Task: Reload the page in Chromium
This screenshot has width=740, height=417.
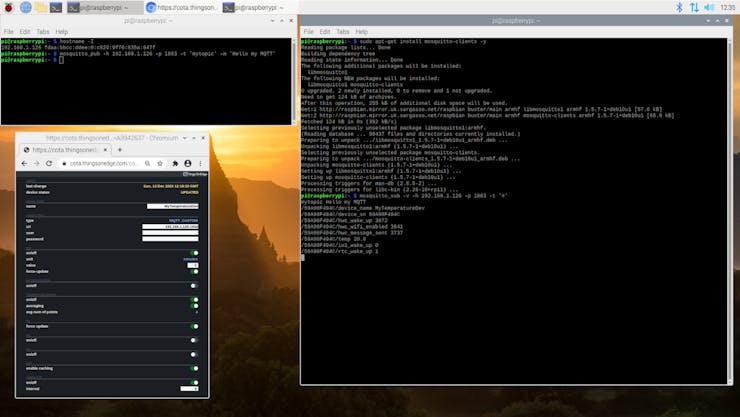Action: click(x=51, y=163)
